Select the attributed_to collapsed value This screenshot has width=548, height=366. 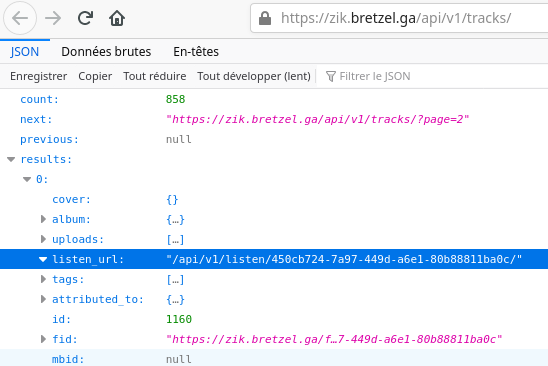click(175, 299)
